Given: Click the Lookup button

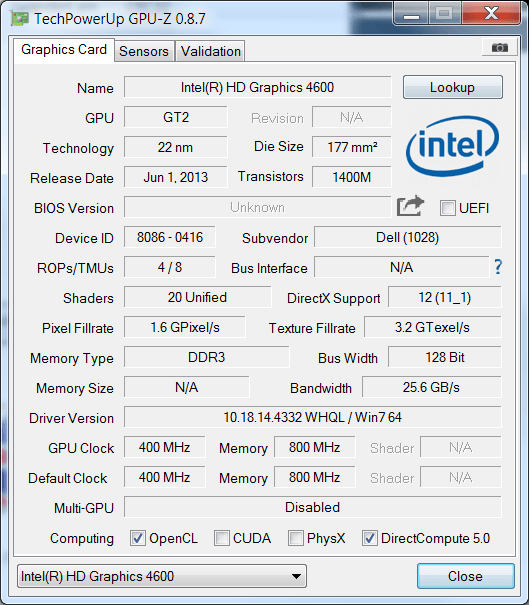Looking at the screenshot, I should (x=453, y=87).
